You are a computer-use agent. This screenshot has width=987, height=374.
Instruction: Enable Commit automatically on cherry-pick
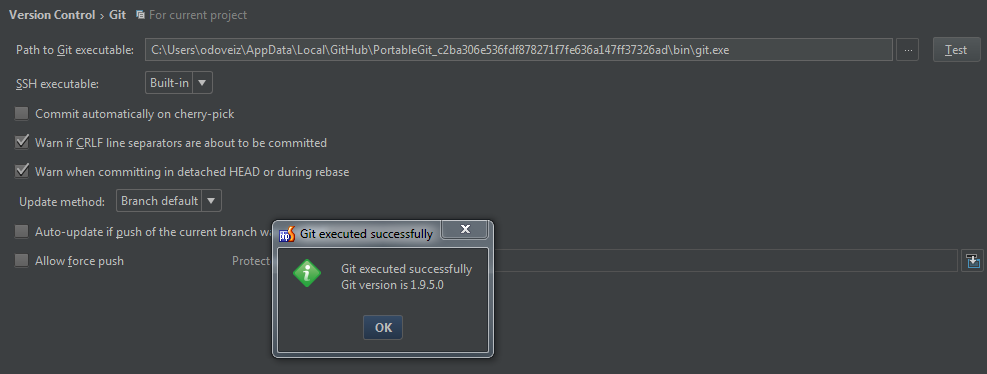pyautogui.click(x=21, y=114)
